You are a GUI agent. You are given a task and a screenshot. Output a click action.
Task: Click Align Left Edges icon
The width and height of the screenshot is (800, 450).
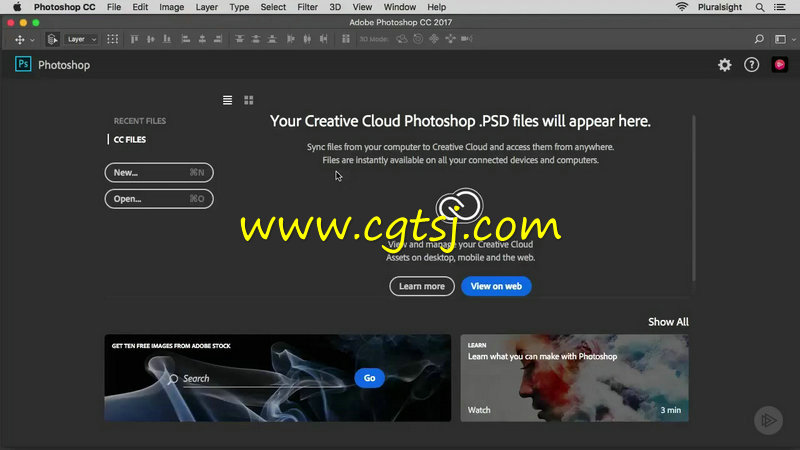pyautogui.click(x=186, y=39)
